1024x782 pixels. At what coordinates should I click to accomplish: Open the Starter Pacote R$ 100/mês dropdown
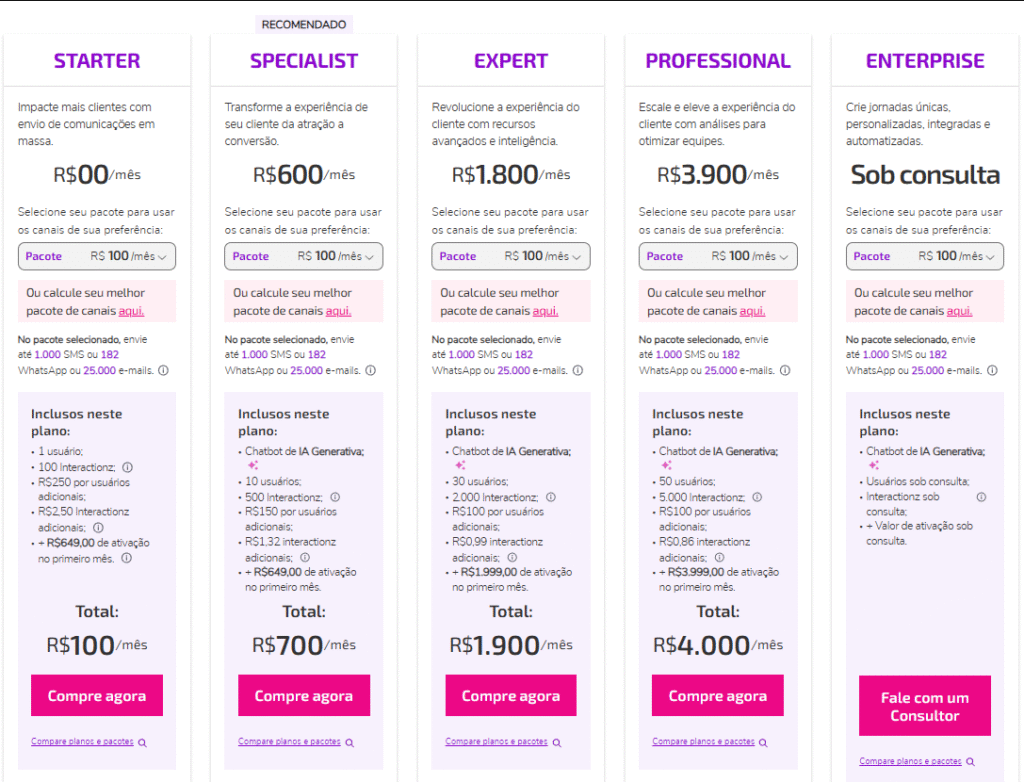point(97,256)
